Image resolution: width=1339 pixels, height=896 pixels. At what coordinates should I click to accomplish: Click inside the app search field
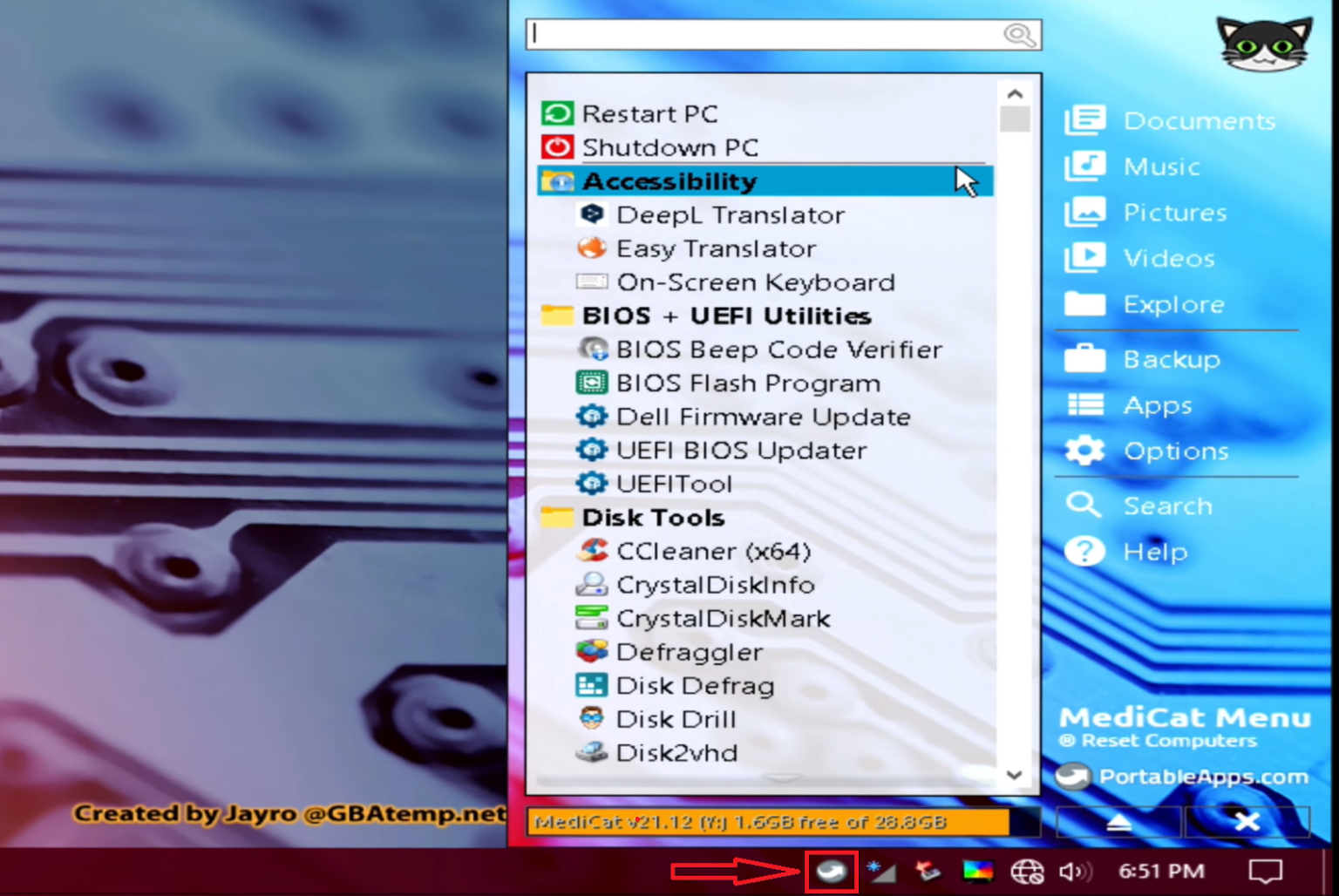click(767, 35)
